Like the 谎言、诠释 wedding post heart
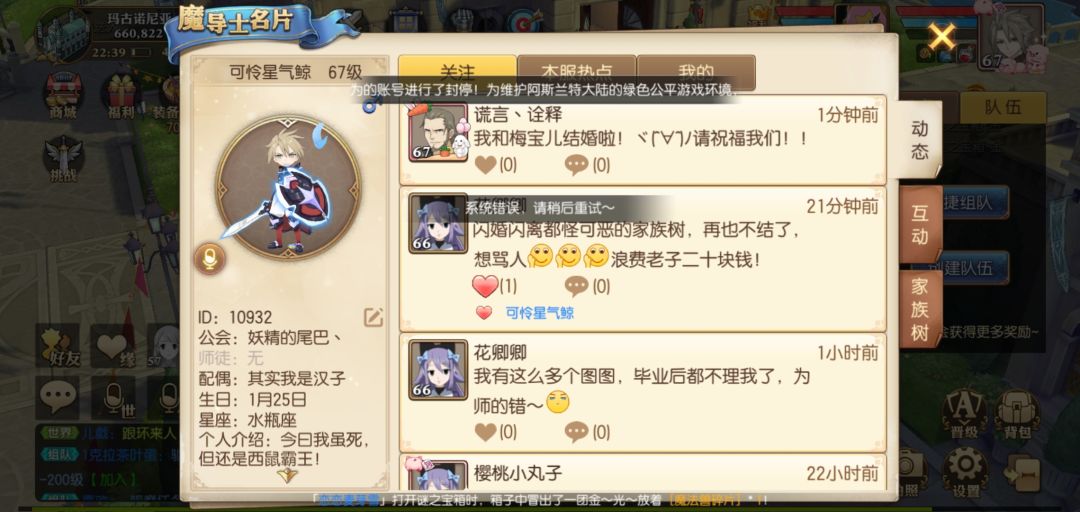Image resolution: width=1080 pixels, height=512 pixels. click(486, 165)
